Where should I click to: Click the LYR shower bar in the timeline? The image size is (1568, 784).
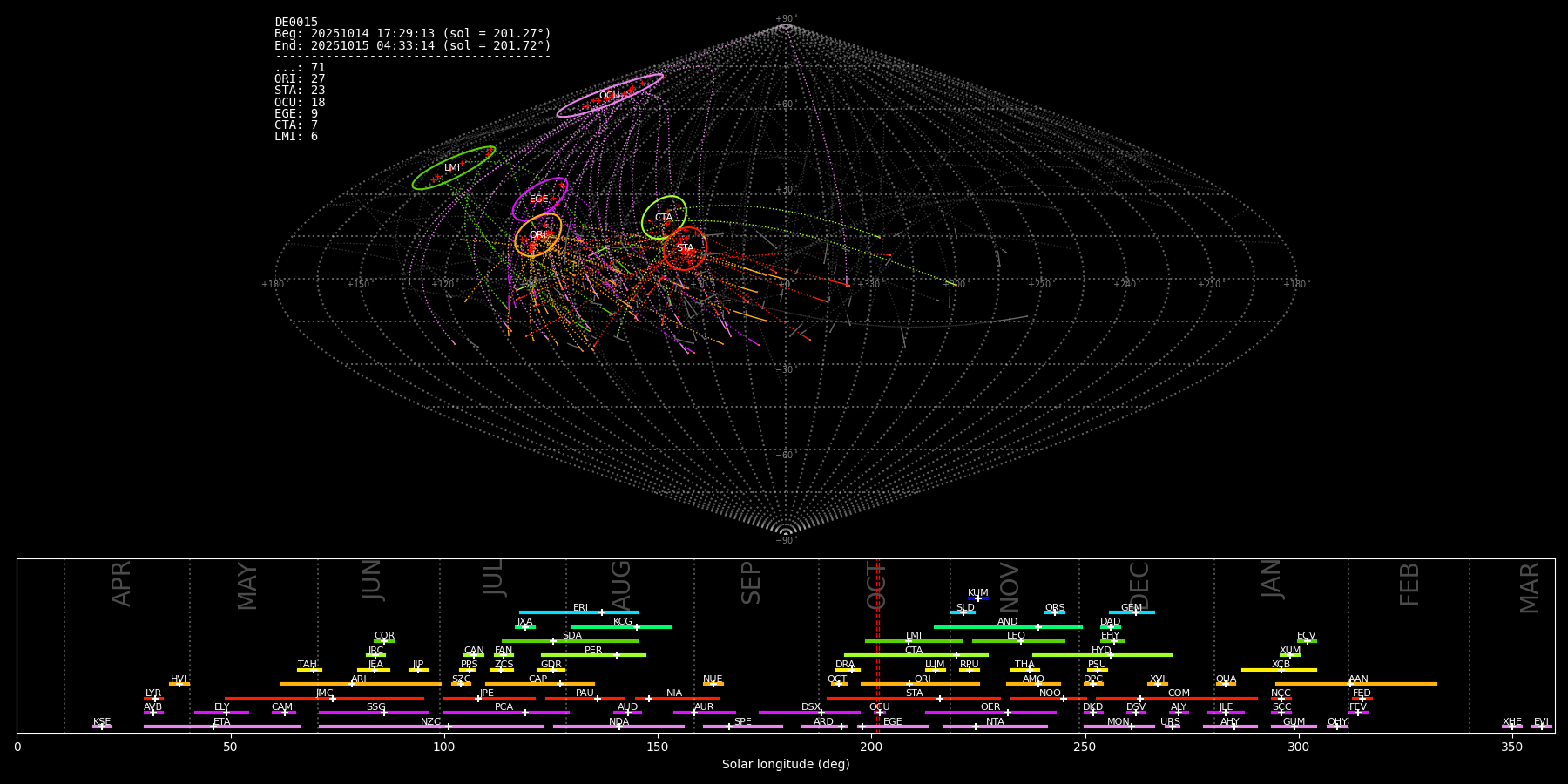[153, 699]
